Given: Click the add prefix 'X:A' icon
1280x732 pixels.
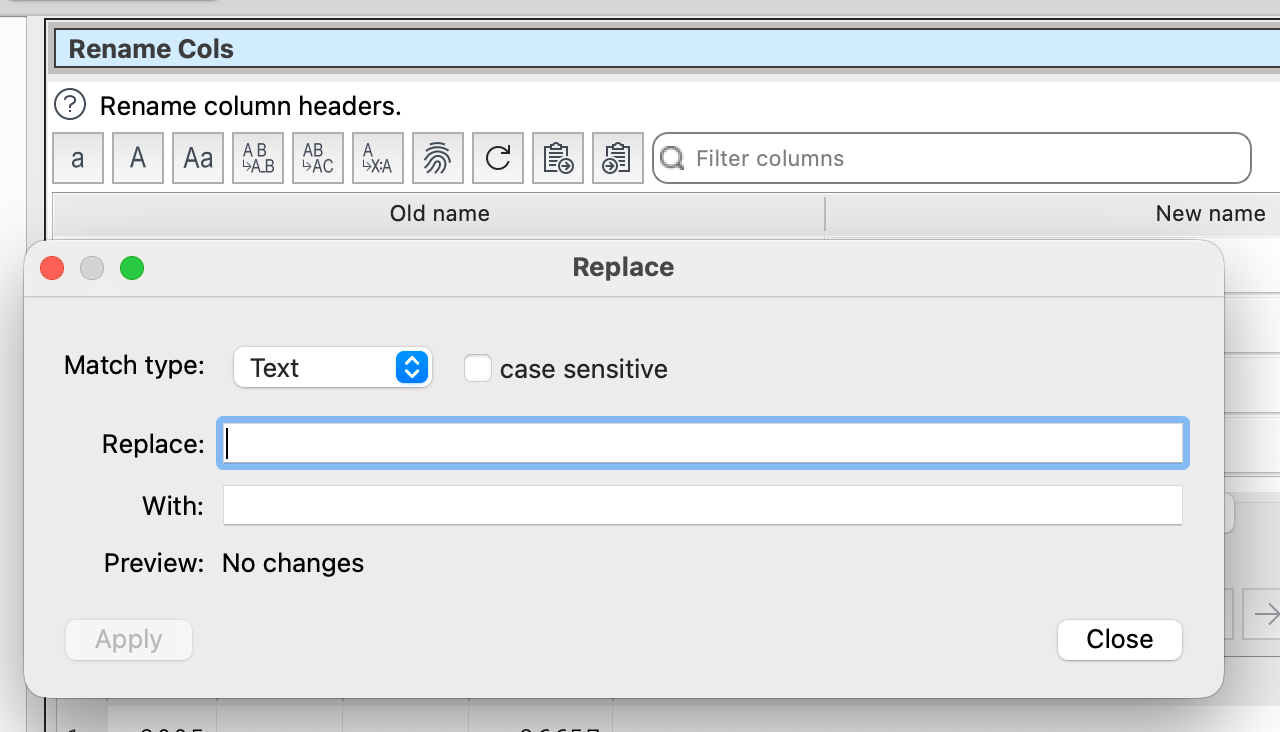Looking at the screenshot, I should (378, 159).
